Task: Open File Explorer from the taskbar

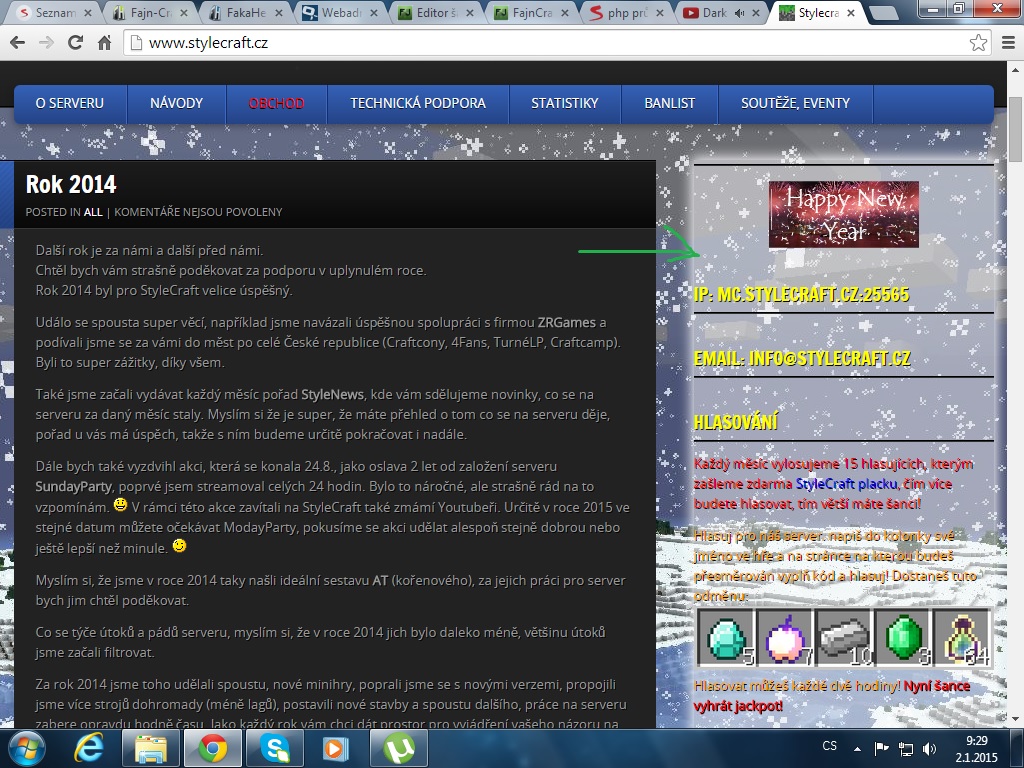Action: (150, 748)
